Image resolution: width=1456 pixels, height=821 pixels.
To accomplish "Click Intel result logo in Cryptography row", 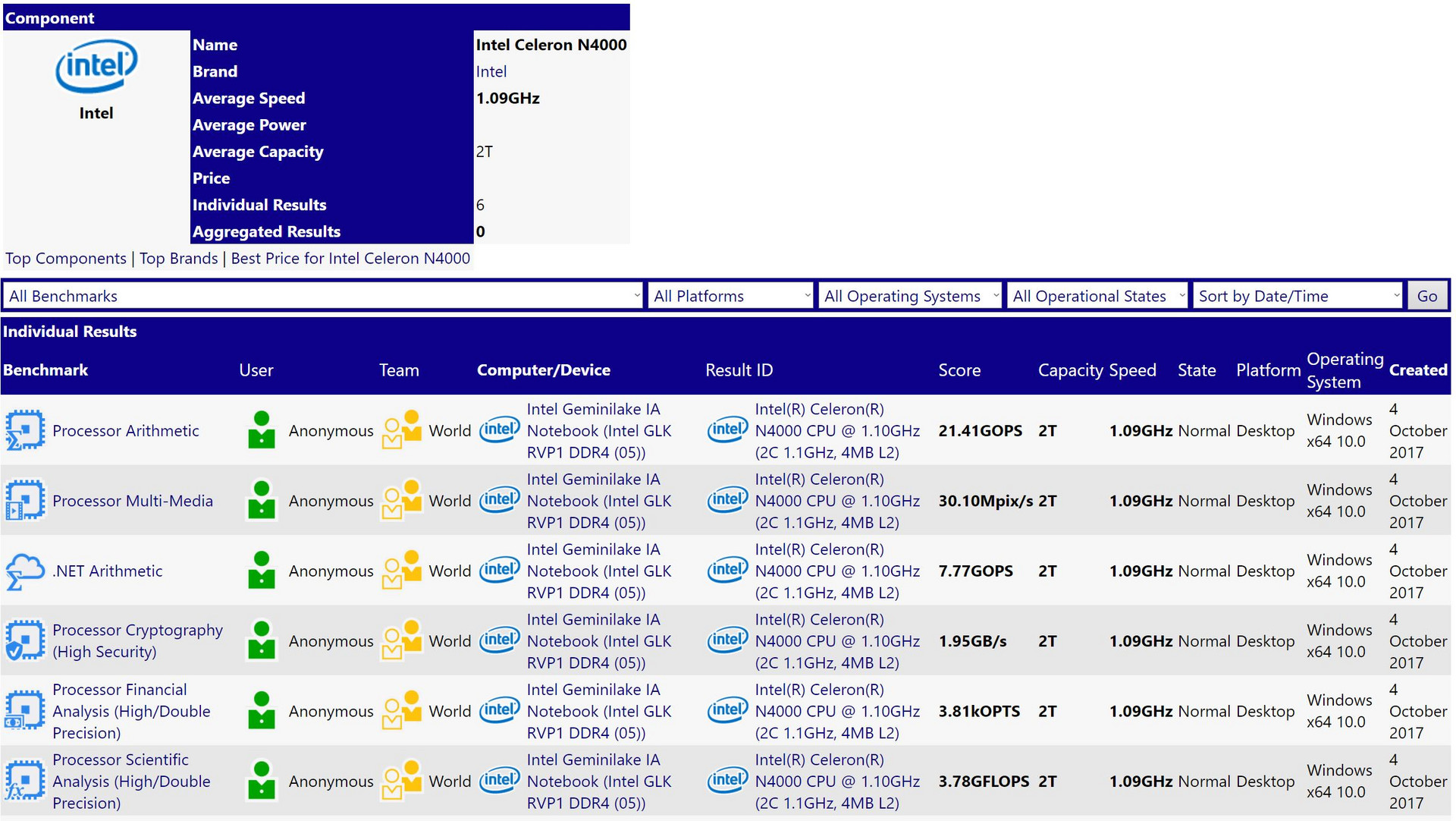I will [728, 641].
